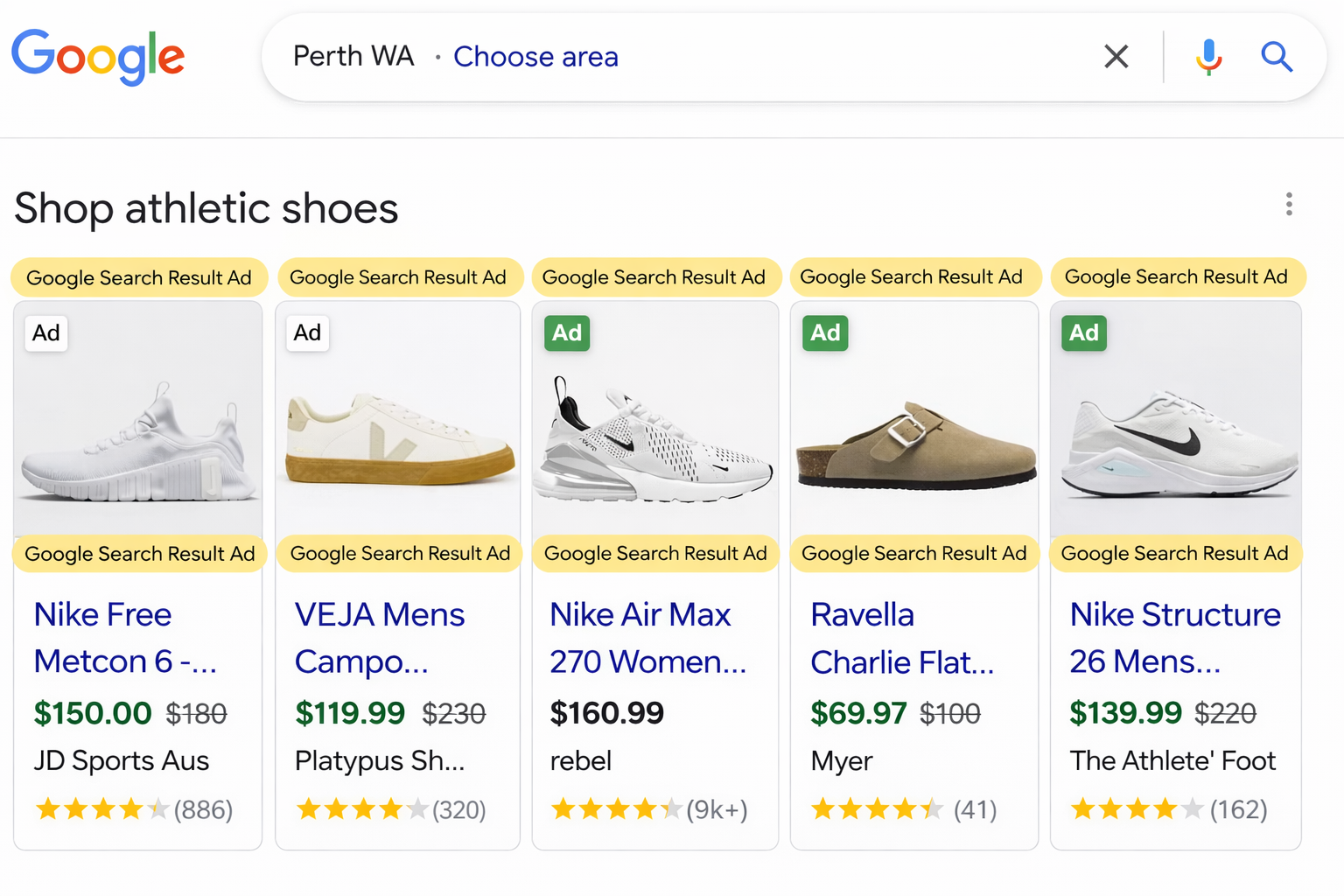1344x896 pixels.
Task: Click the star rating showing 9k+ reviews
Action: click(x=646, y=808)
